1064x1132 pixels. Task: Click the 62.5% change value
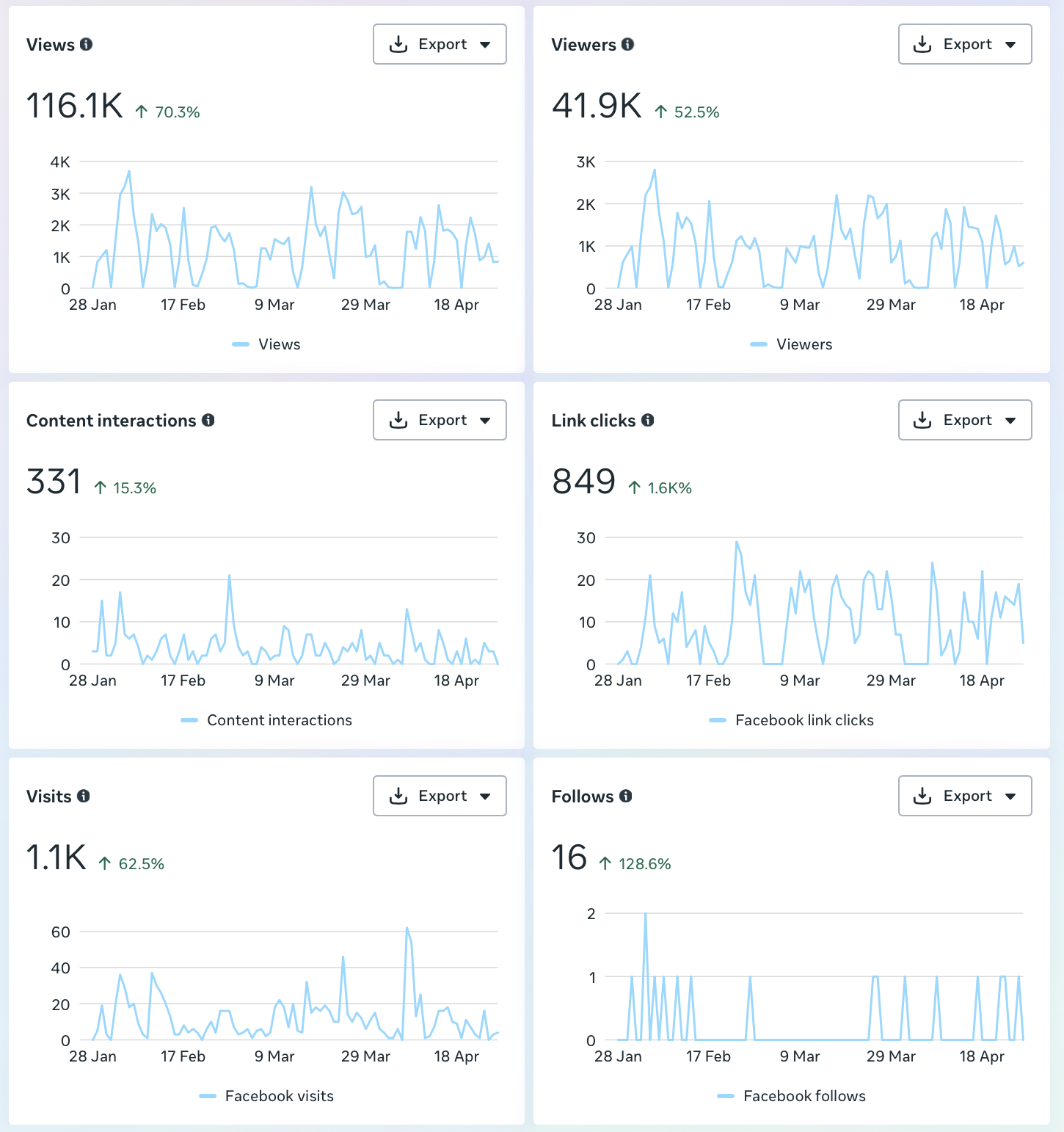click(142, 864)
